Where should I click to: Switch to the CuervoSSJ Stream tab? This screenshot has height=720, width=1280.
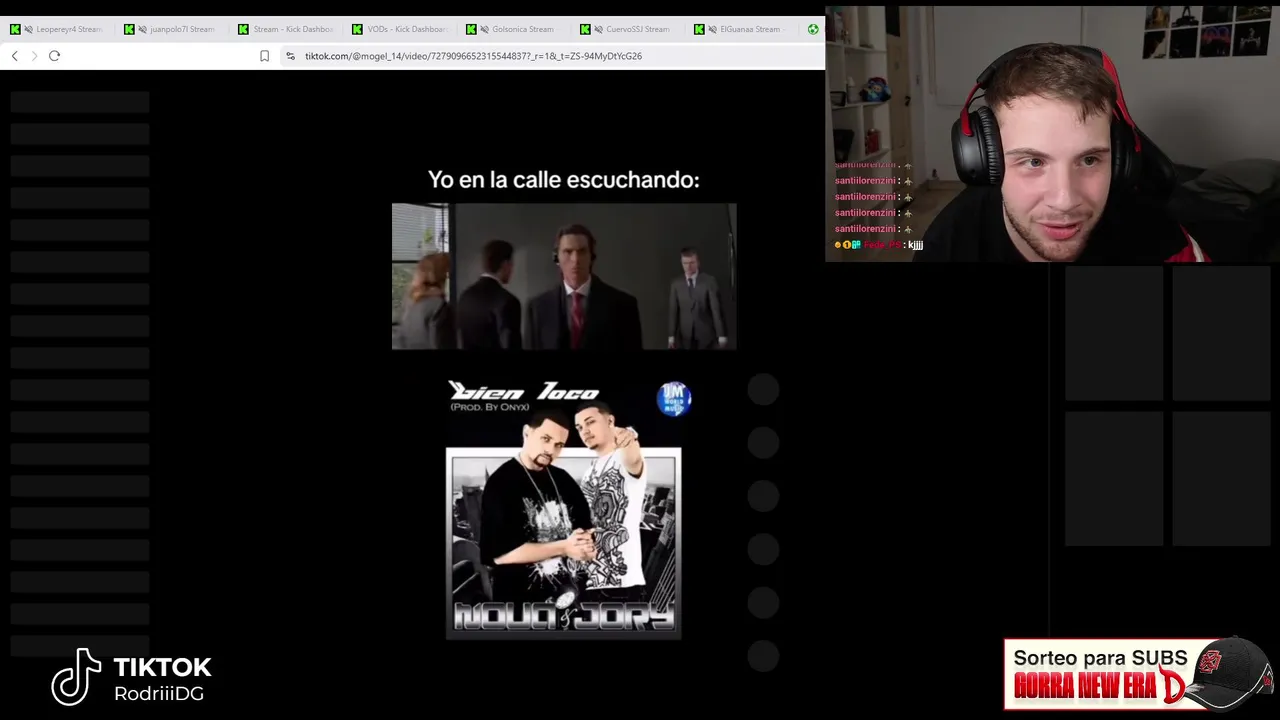point(627,29)
